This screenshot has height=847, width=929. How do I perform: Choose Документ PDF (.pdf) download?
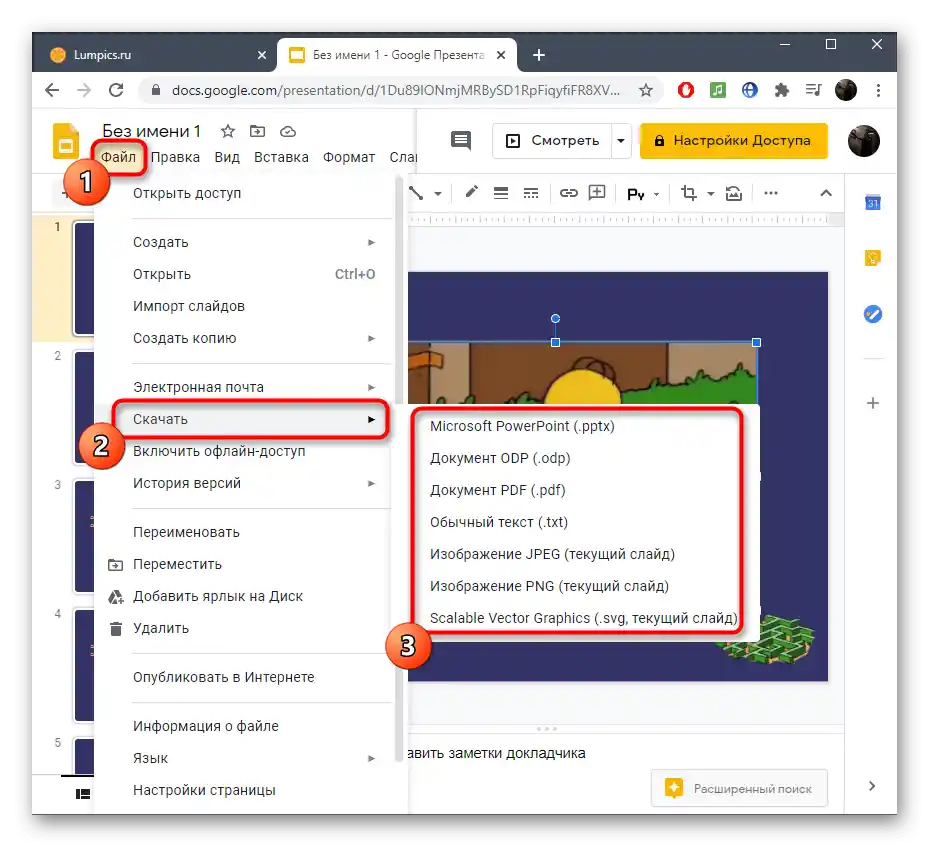point(498,490)
